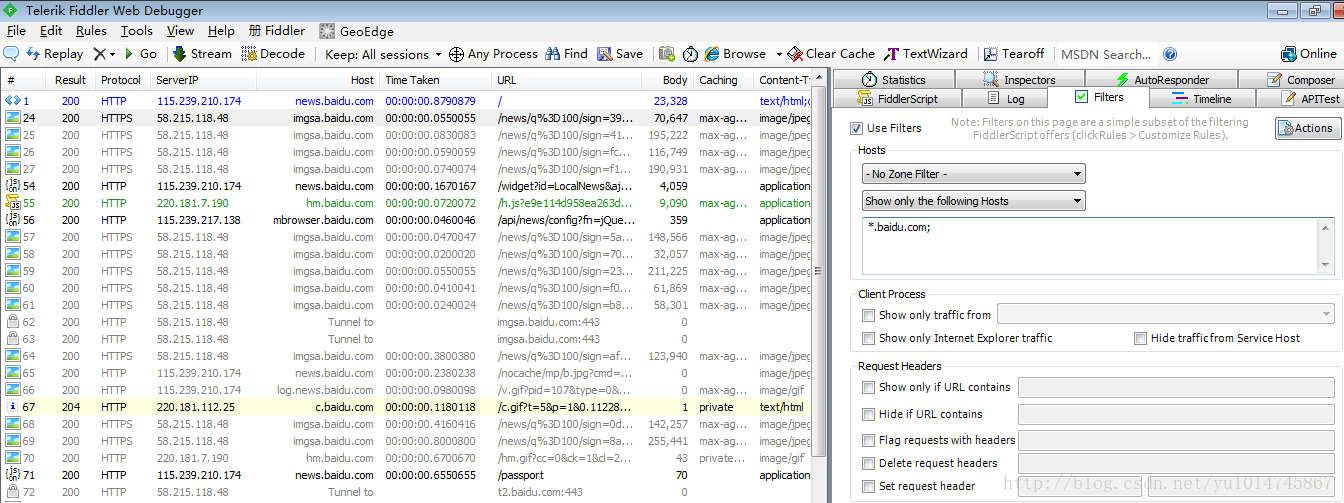This screenshot has width=1344, height=503.
Task: Switch to the Statistics tab
Action: [x=893, y=79]
